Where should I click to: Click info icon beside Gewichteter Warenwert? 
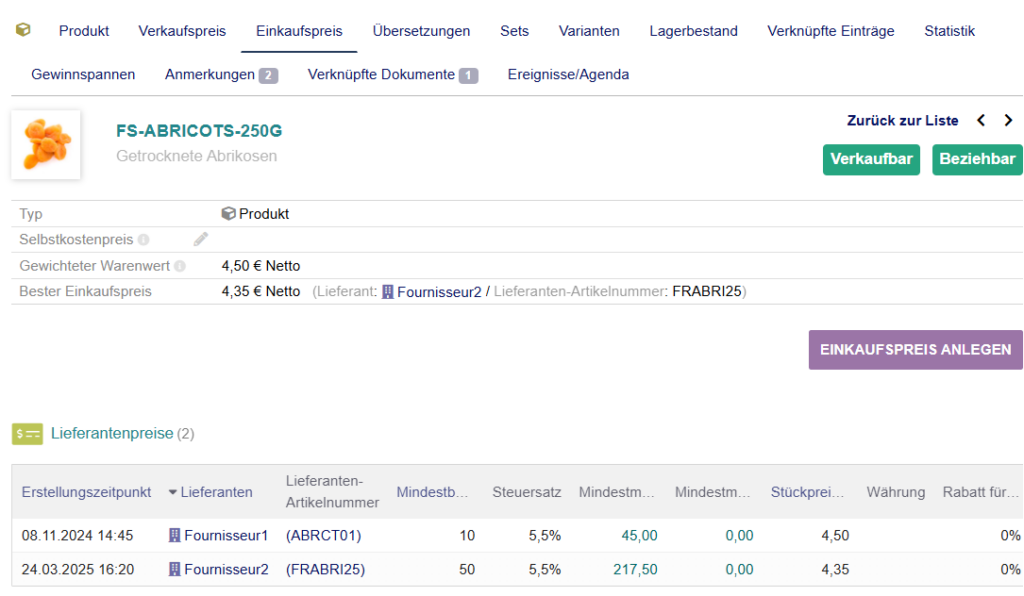click(180, 266)
